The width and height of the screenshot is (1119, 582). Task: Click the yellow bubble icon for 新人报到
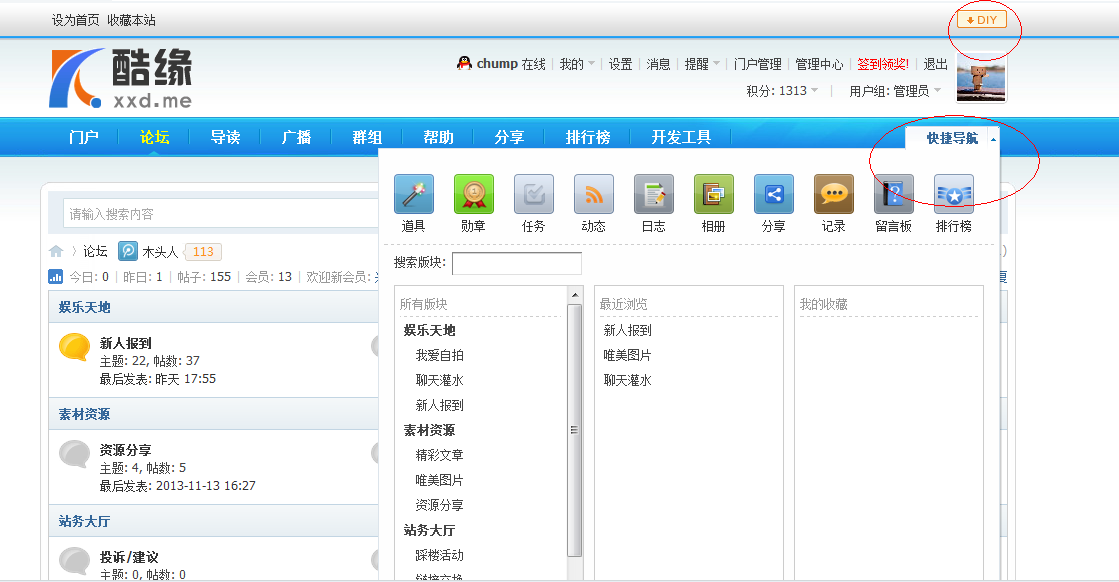pos(74,347)
